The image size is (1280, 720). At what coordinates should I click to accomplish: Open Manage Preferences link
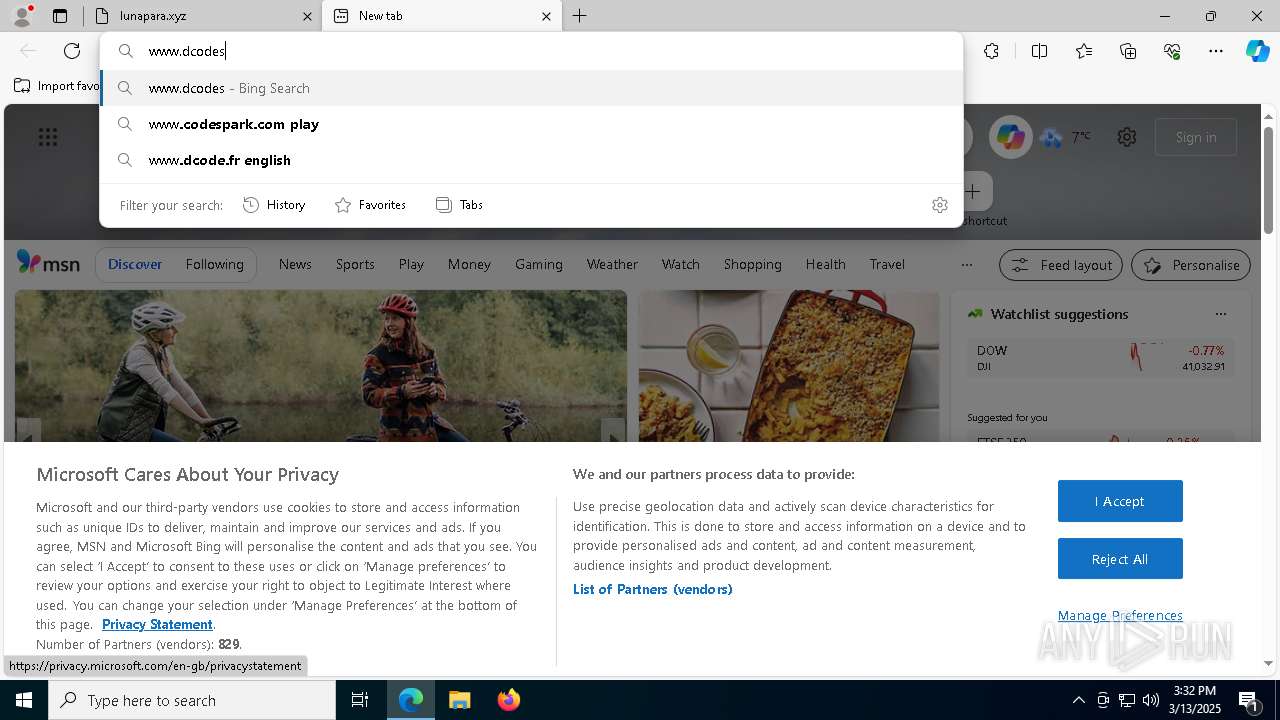1120,615
